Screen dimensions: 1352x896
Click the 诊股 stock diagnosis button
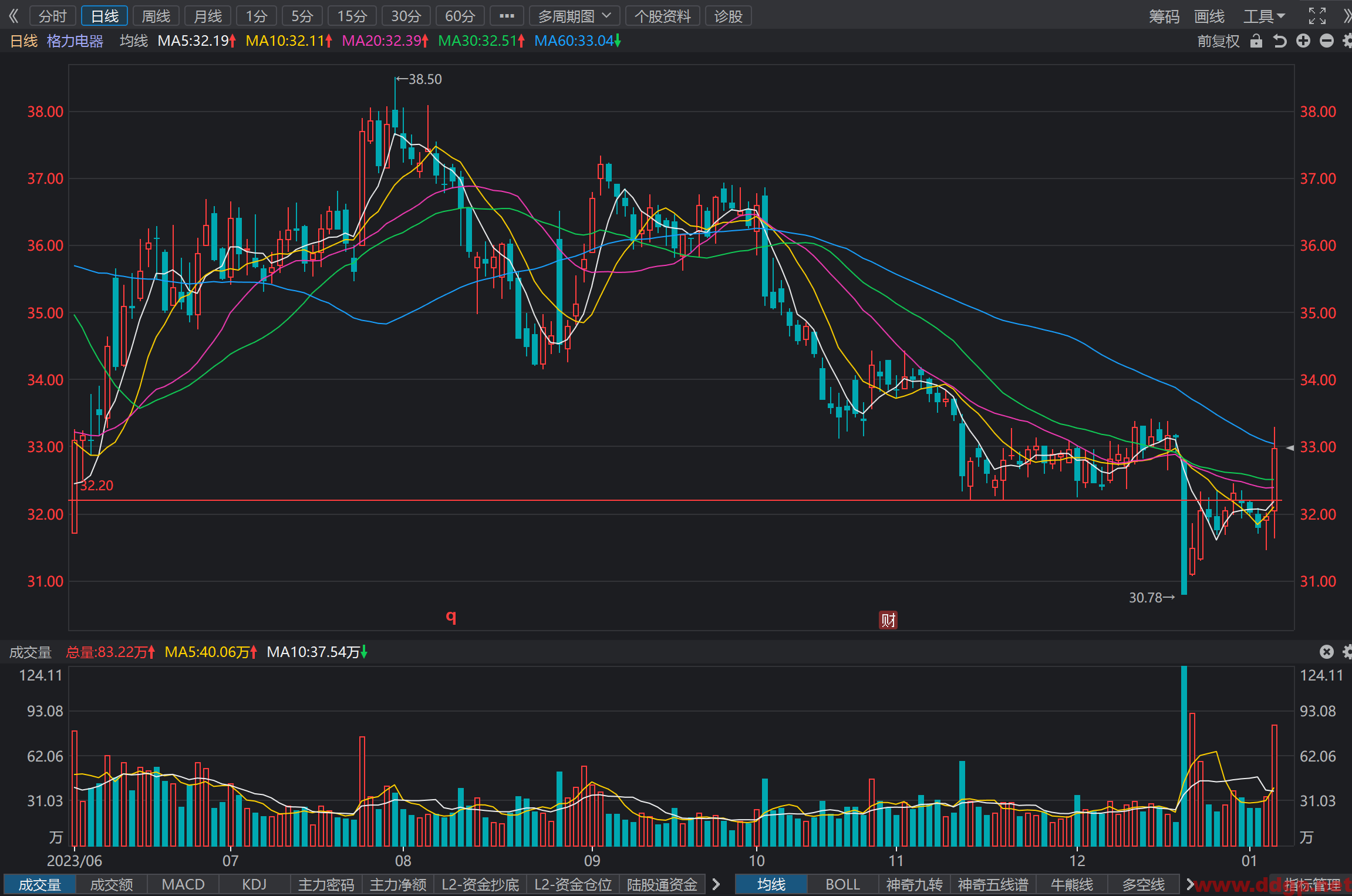click(x=729, y=16)
